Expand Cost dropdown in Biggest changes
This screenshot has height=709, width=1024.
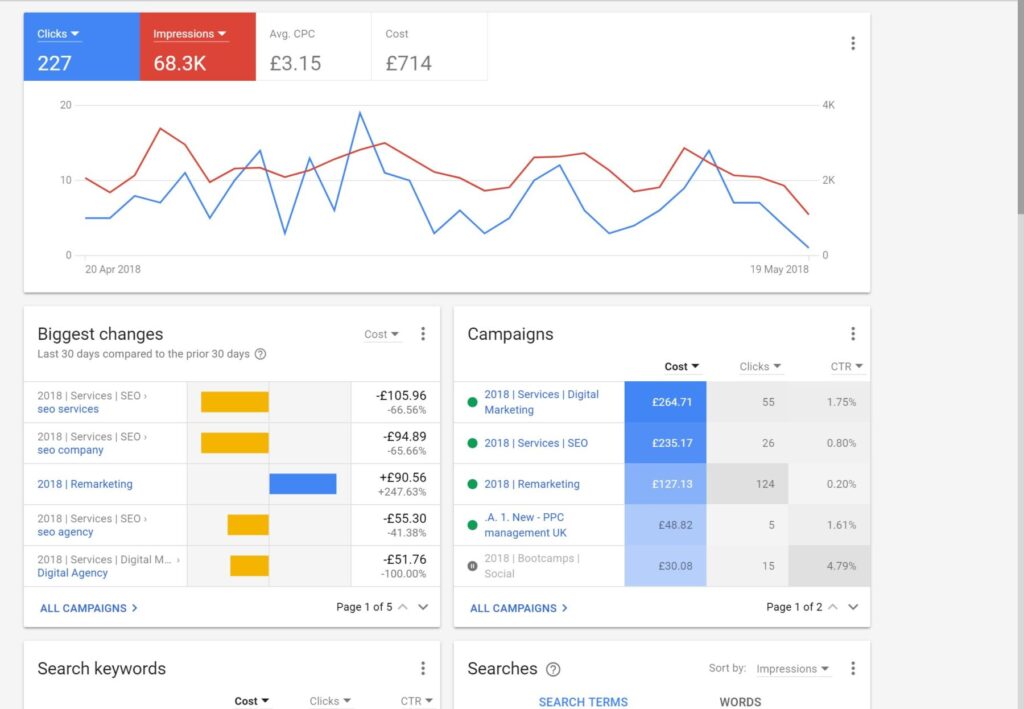tap(382, 334)
